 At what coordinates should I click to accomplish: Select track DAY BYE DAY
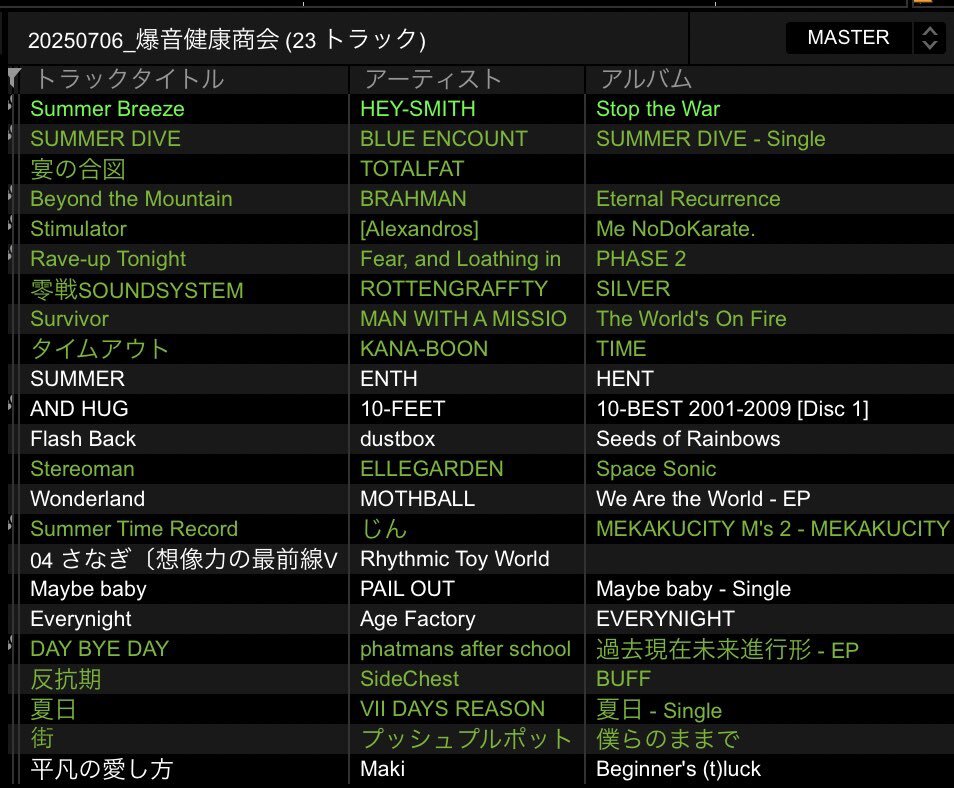99,649
